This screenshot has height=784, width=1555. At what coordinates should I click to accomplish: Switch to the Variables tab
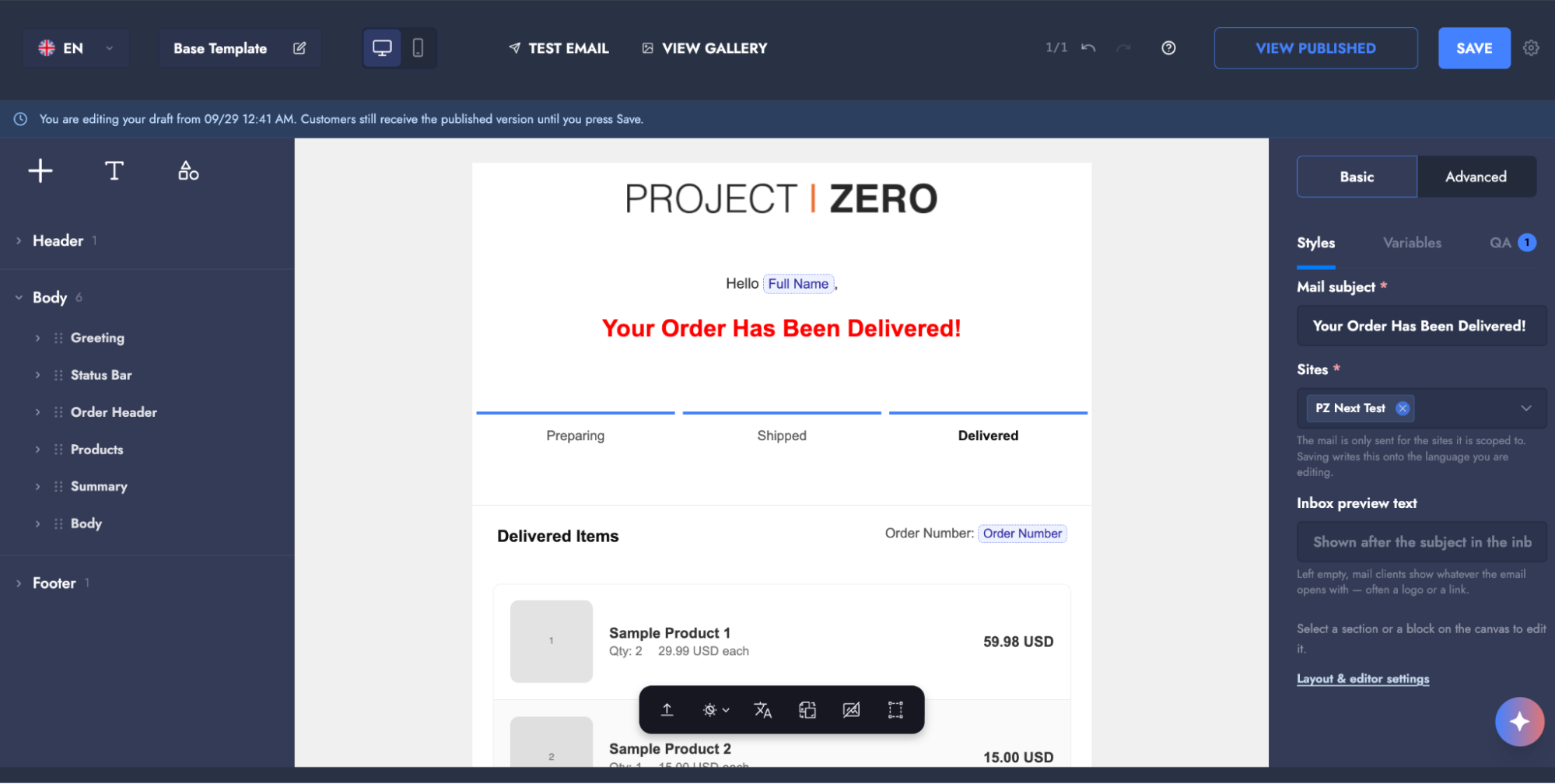click(1412, 243)
